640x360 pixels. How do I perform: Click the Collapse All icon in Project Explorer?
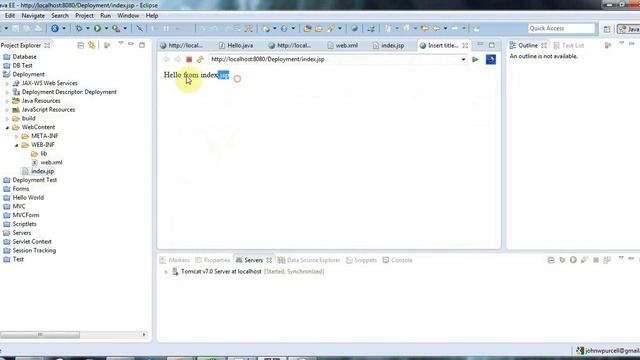(x=80, y=45)
